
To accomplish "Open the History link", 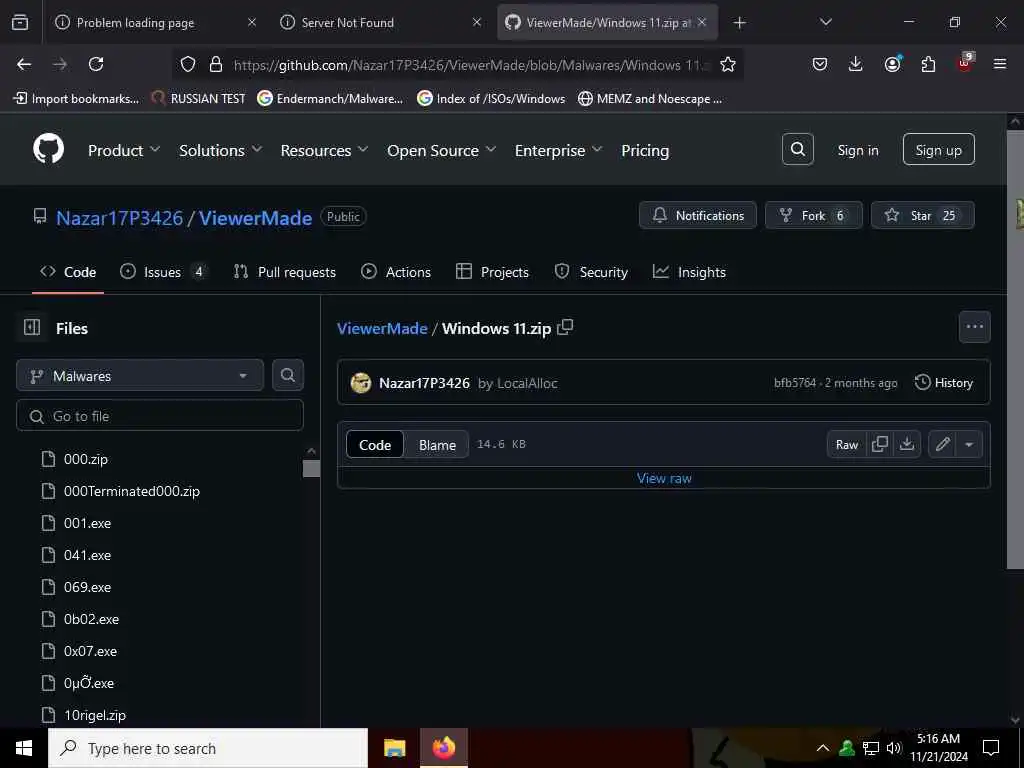I will [x=944, y=383].
